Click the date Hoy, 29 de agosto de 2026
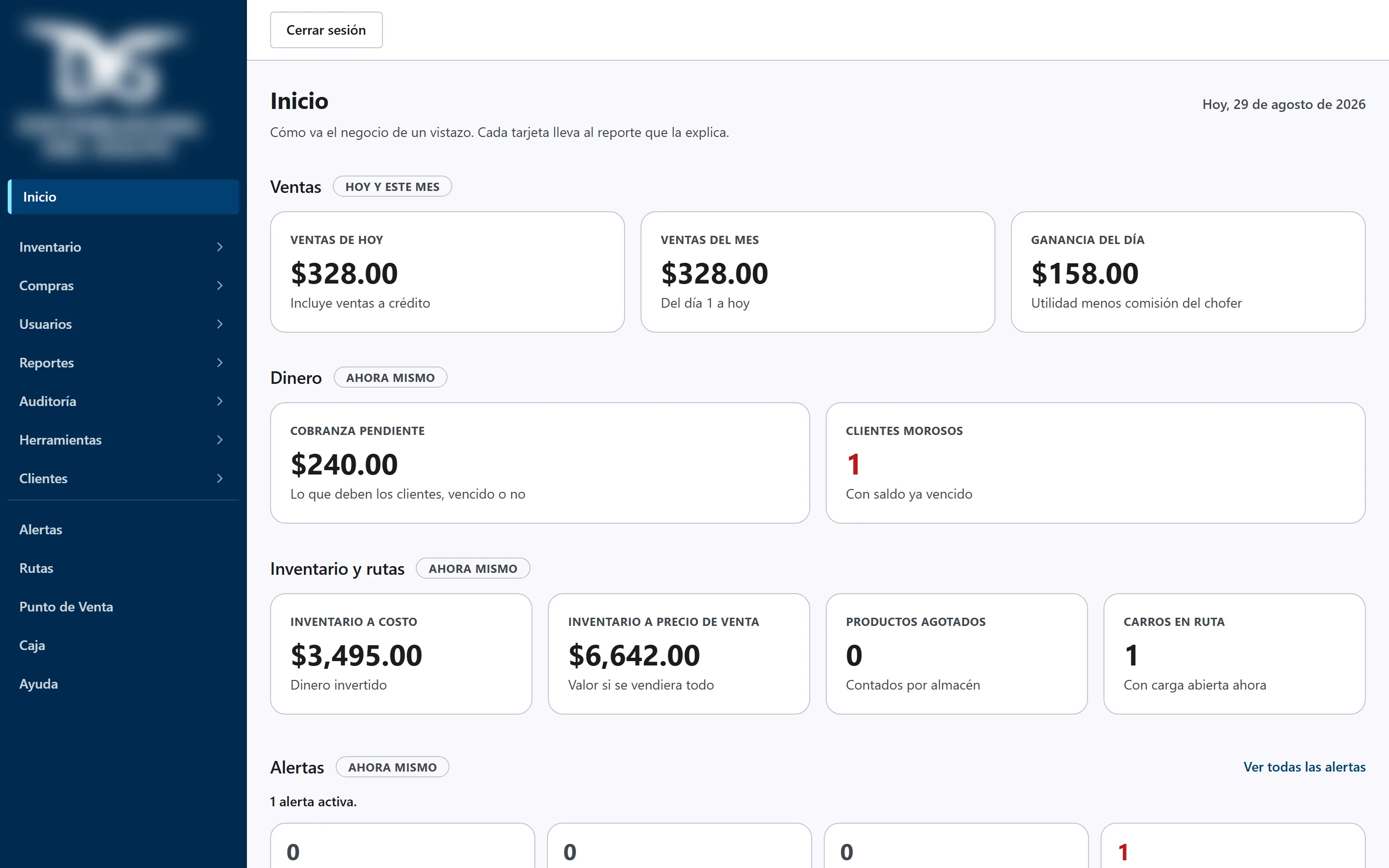 (1283, 105)
